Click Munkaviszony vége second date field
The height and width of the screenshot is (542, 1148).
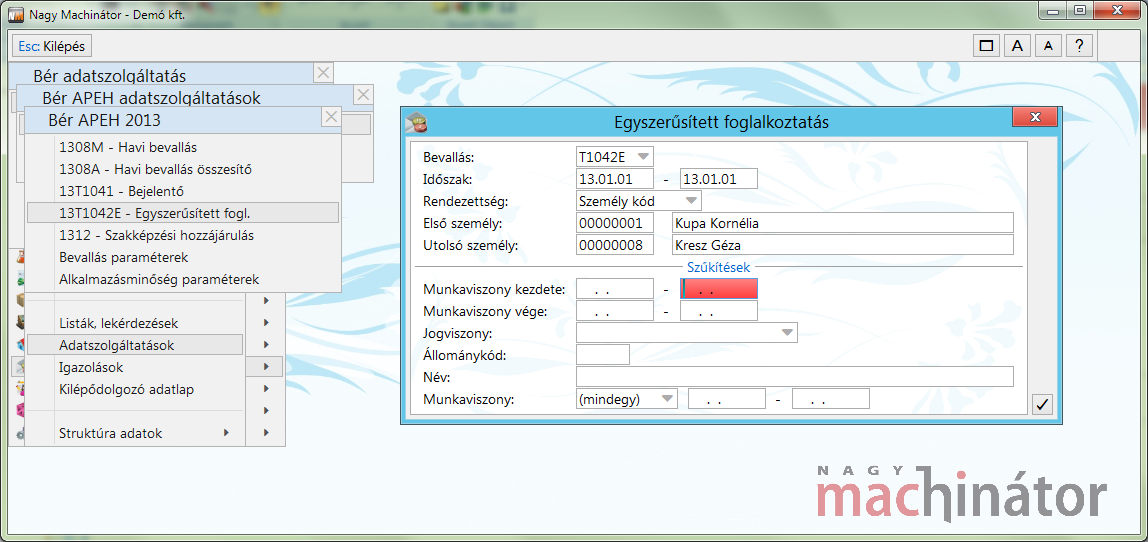click(719, 311)
